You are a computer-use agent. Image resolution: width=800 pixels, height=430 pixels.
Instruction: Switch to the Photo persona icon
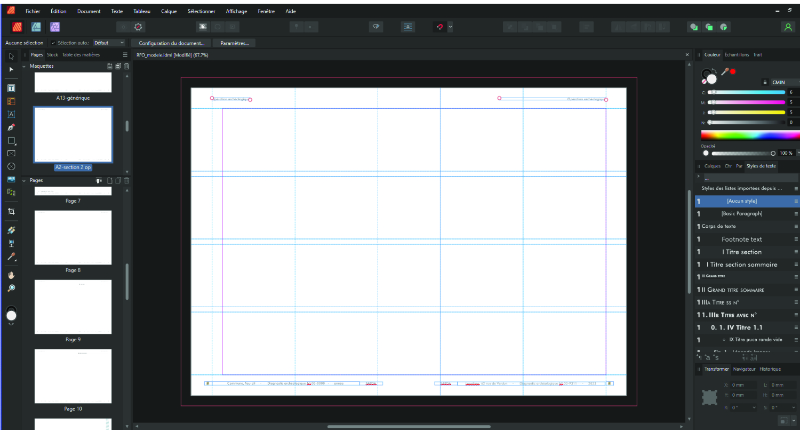(x=55, y=27)
